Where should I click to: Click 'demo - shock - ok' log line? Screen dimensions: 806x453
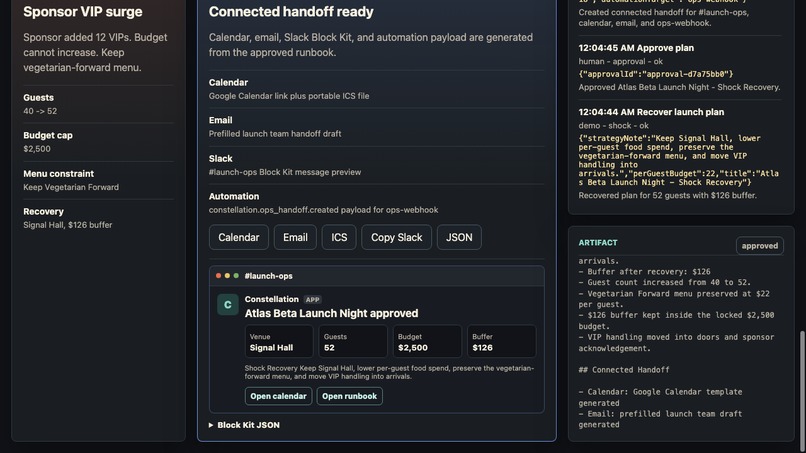[613, 125]
